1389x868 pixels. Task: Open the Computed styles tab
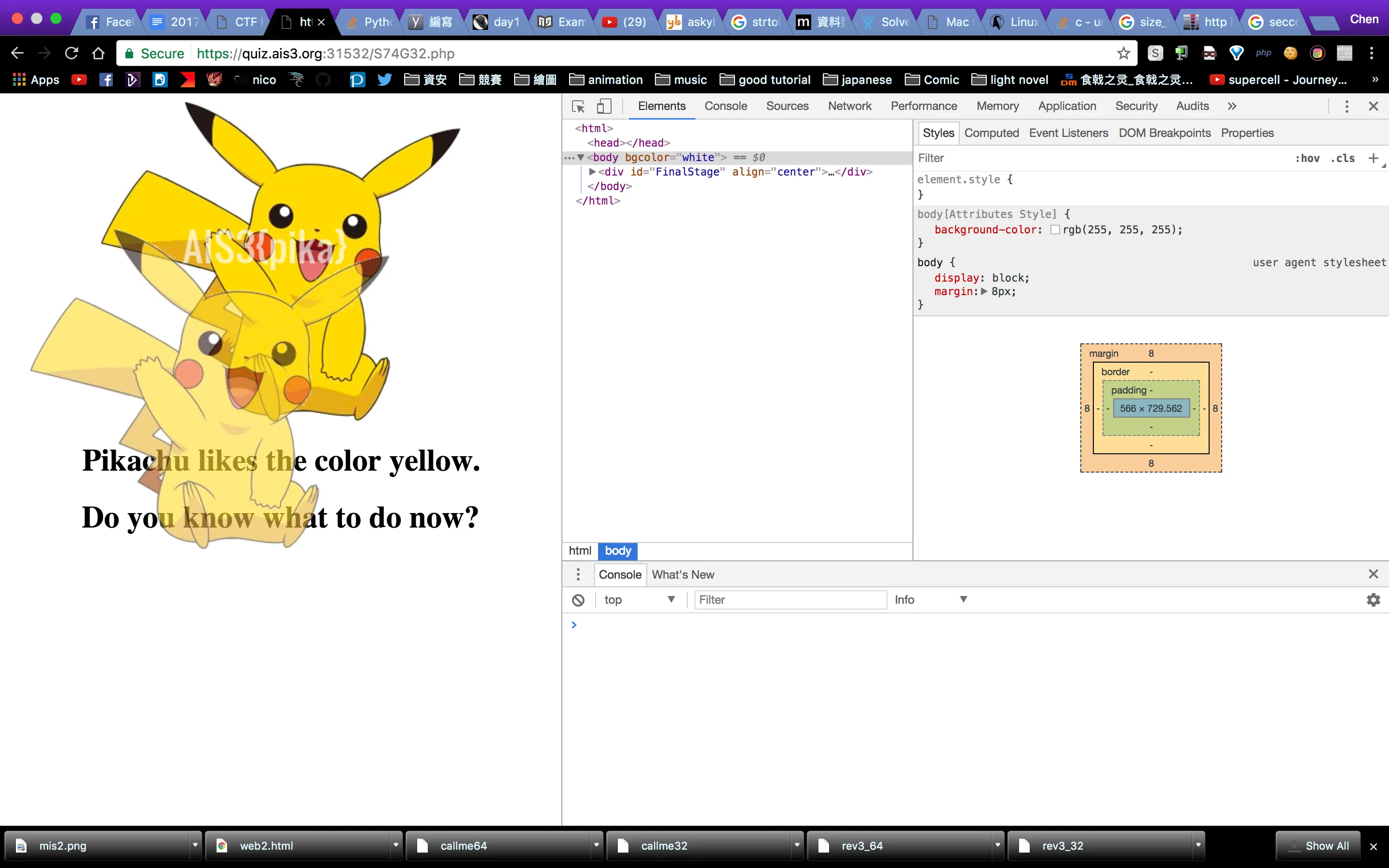click(991, 133)
